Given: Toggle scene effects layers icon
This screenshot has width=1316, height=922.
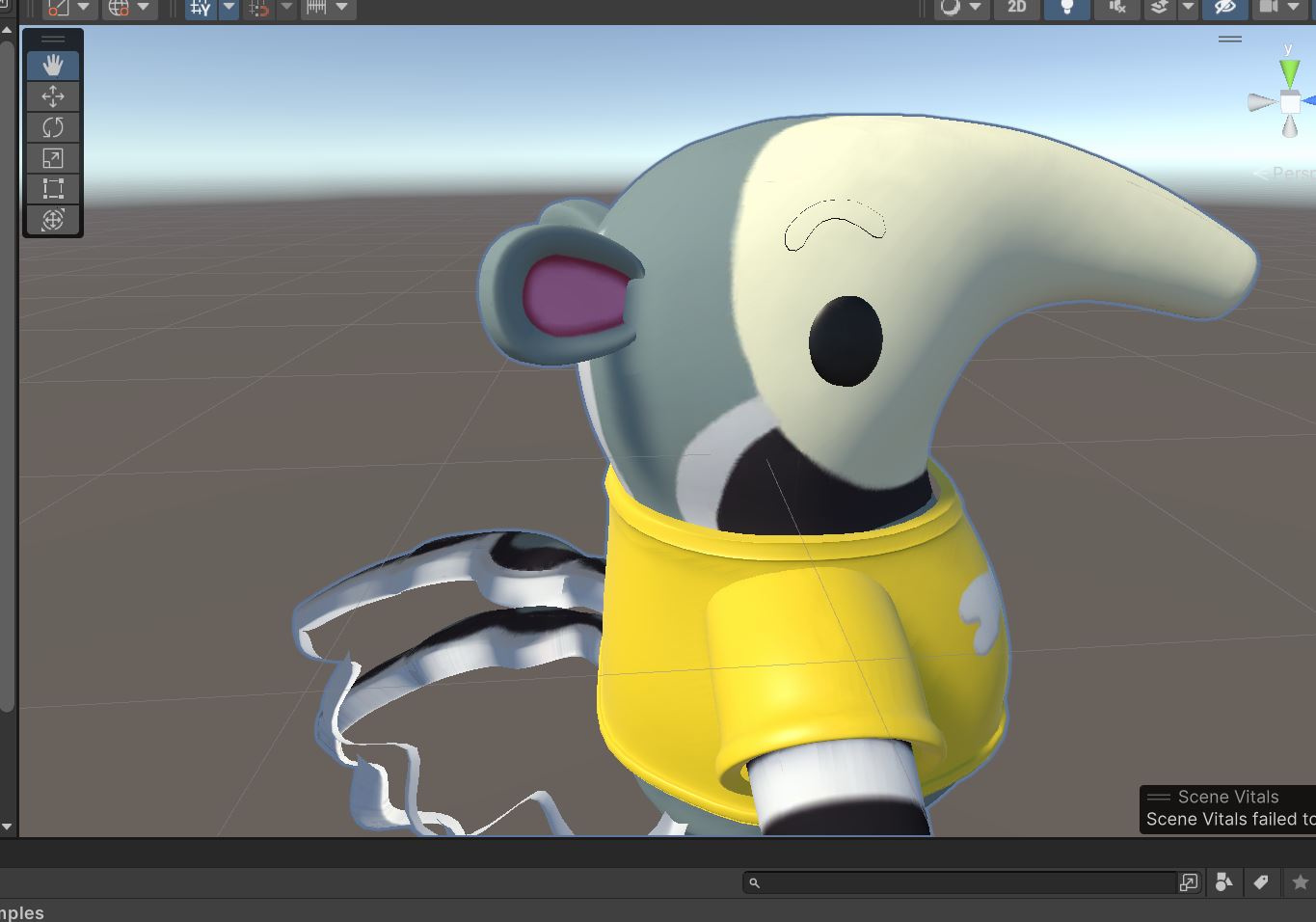Looking at the screenshot, I should pyautogui.click(x=1160, y=8).
